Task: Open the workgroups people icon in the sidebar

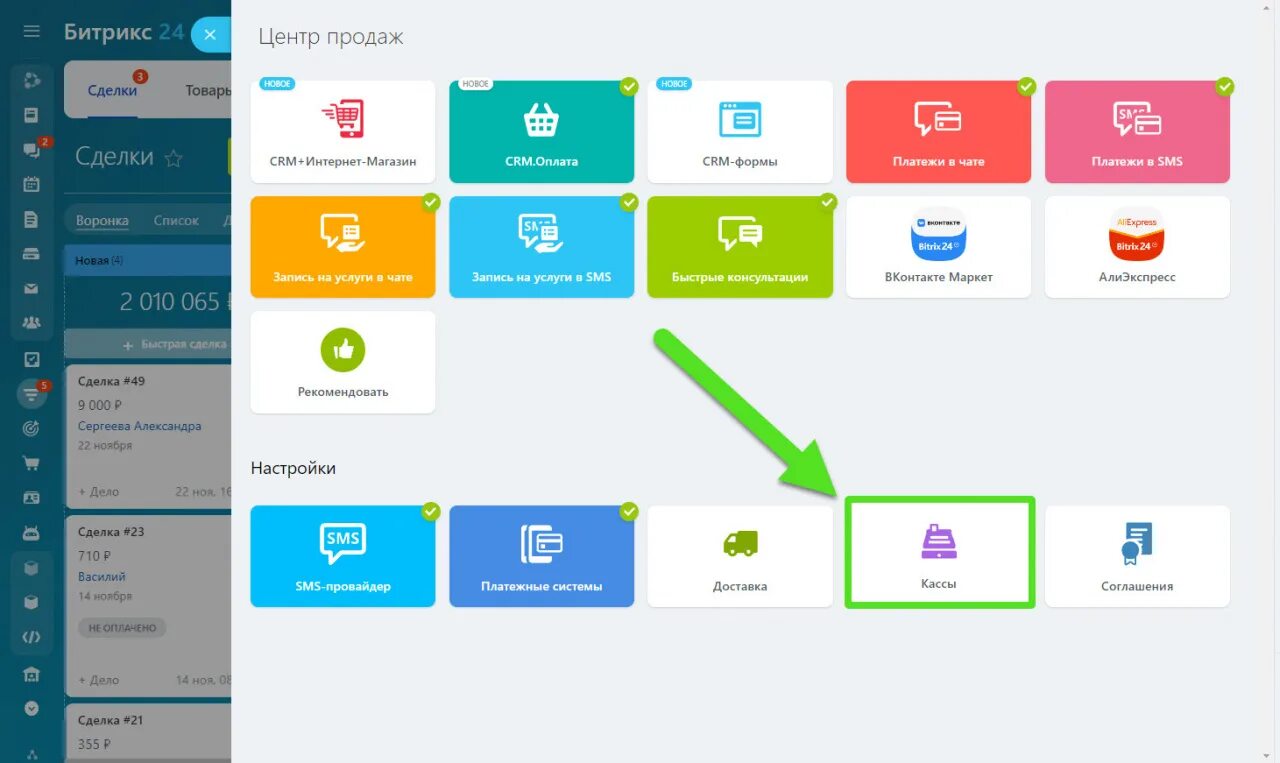Action: click(31, 324)
